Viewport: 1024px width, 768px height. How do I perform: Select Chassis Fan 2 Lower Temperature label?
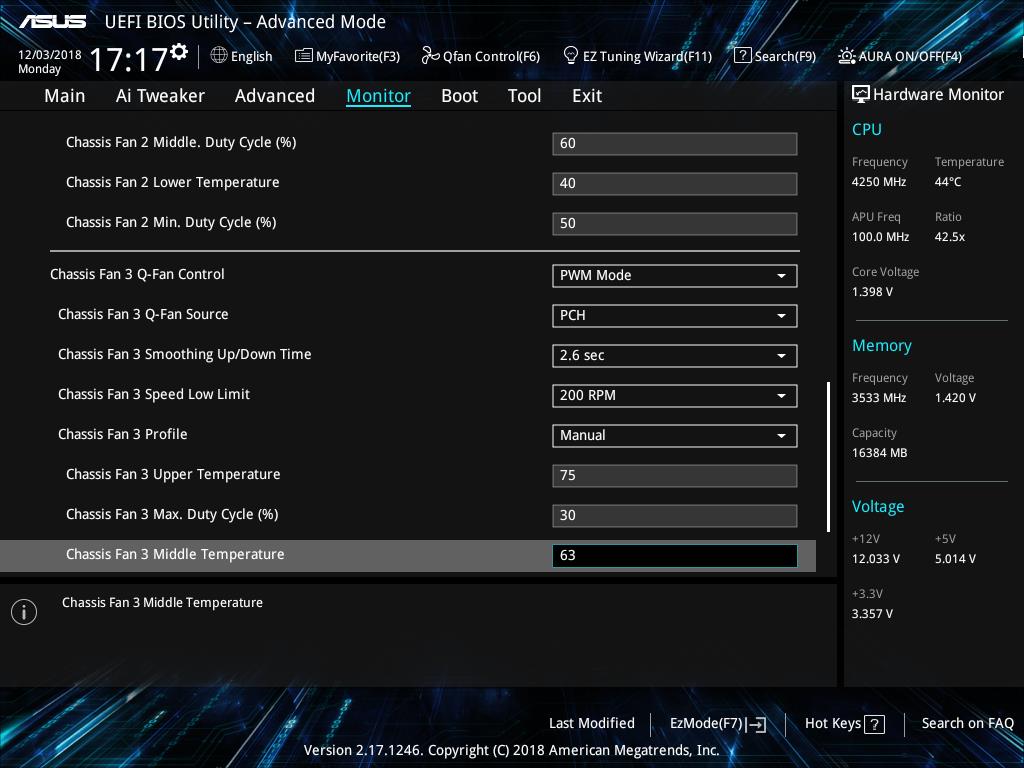[172, 182]
